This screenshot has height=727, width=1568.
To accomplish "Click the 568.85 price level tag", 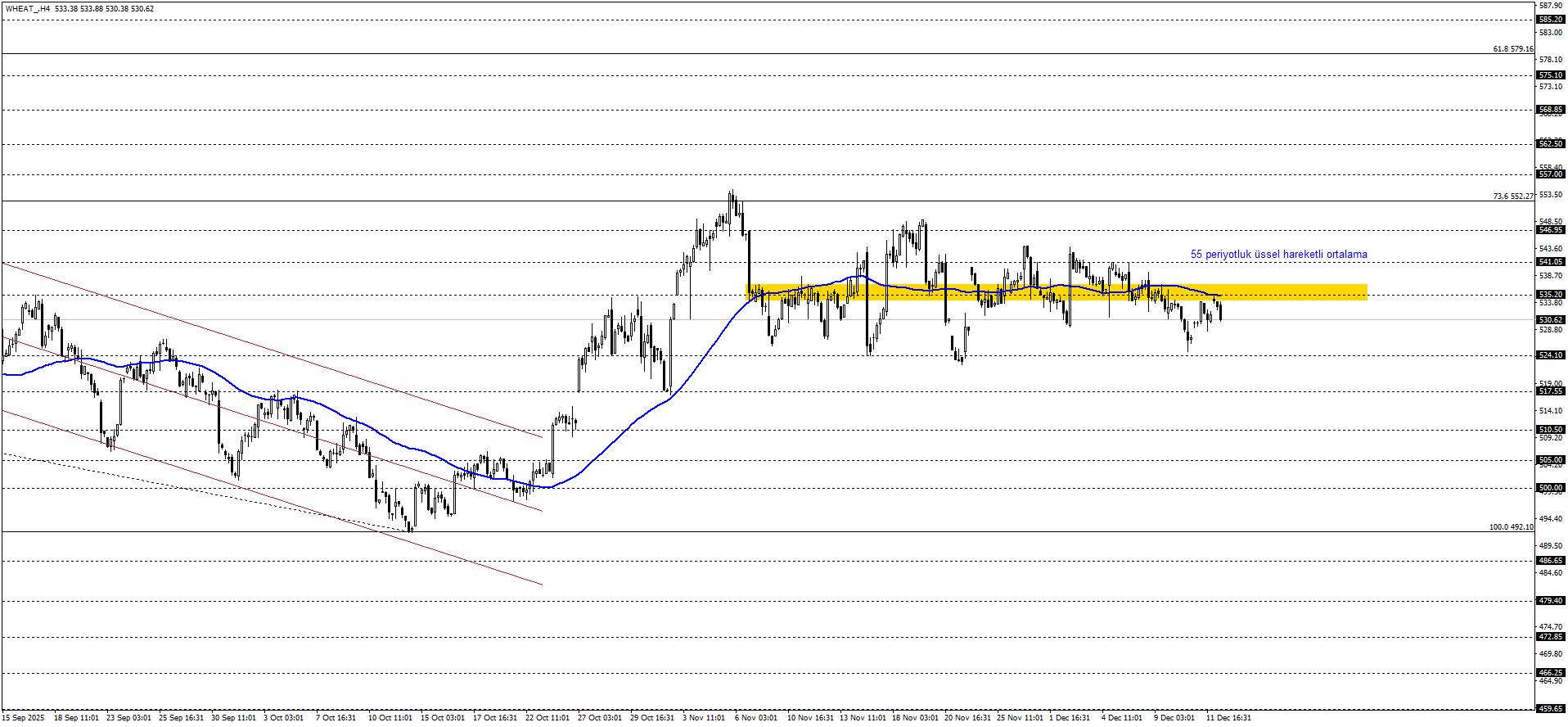I will coord(1551,110).
